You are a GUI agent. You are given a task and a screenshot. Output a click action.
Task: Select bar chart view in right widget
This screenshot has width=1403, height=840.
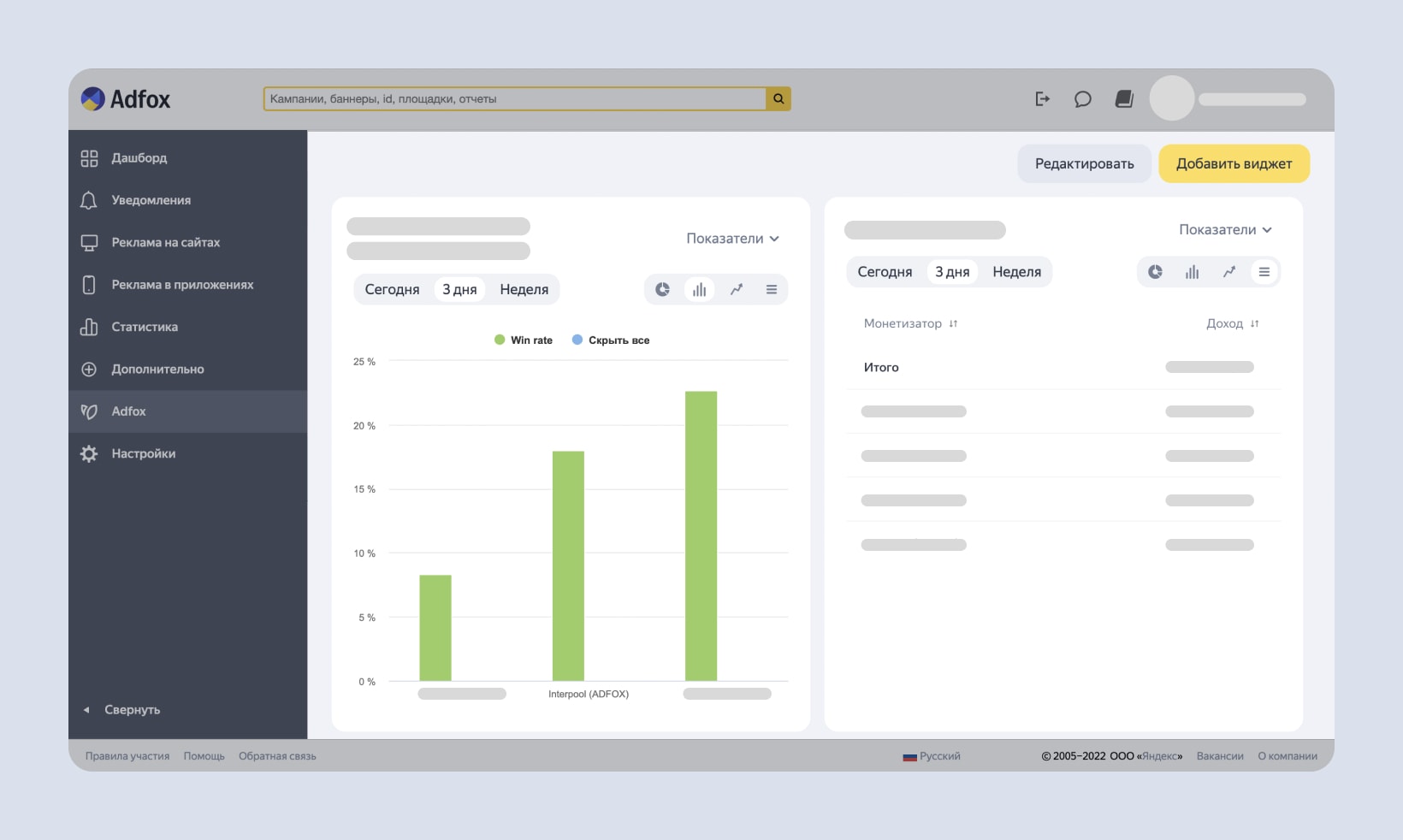pos(1192,272)
